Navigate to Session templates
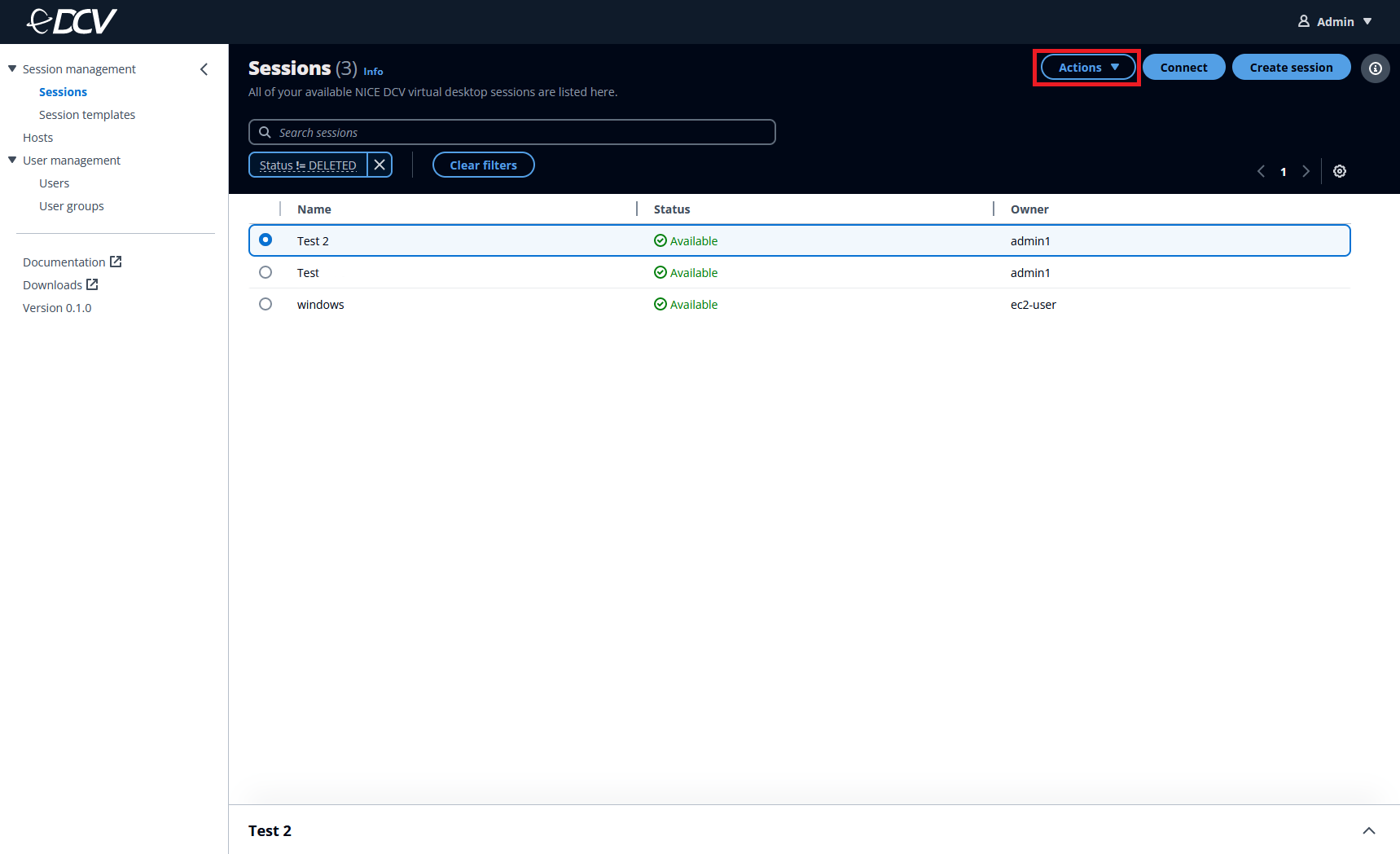Screen dimensions: 1400x854 [x=87, y=114]
